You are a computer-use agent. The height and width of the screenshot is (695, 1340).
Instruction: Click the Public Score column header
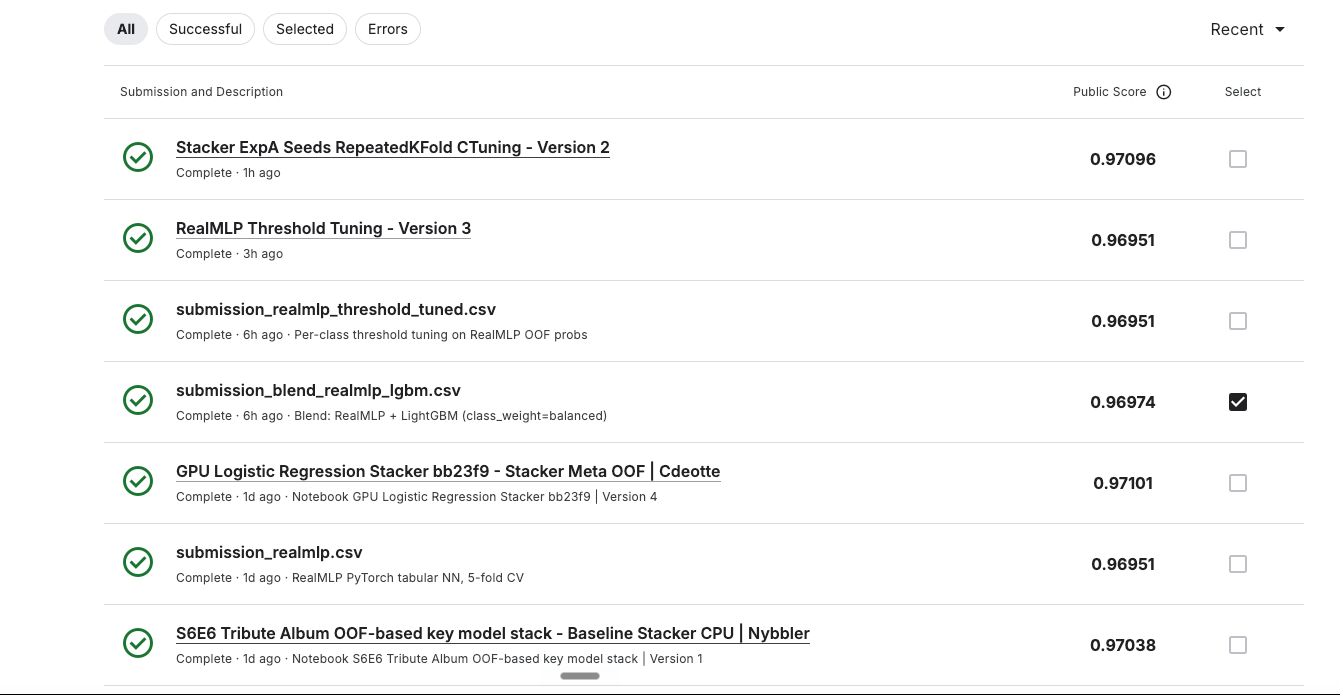click(1110, 92)
